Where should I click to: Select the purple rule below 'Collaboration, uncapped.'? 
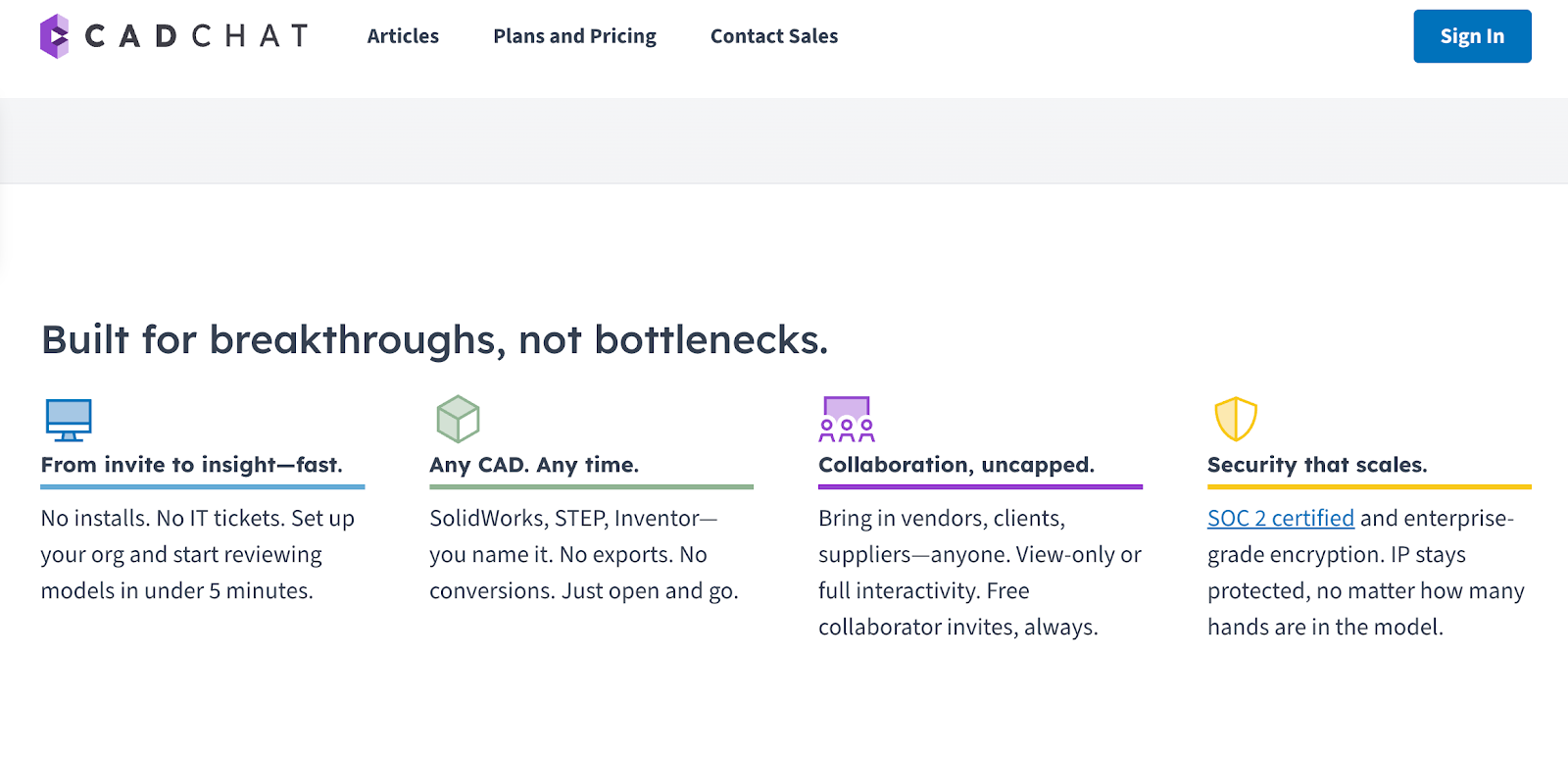click(x=980, y=485)
